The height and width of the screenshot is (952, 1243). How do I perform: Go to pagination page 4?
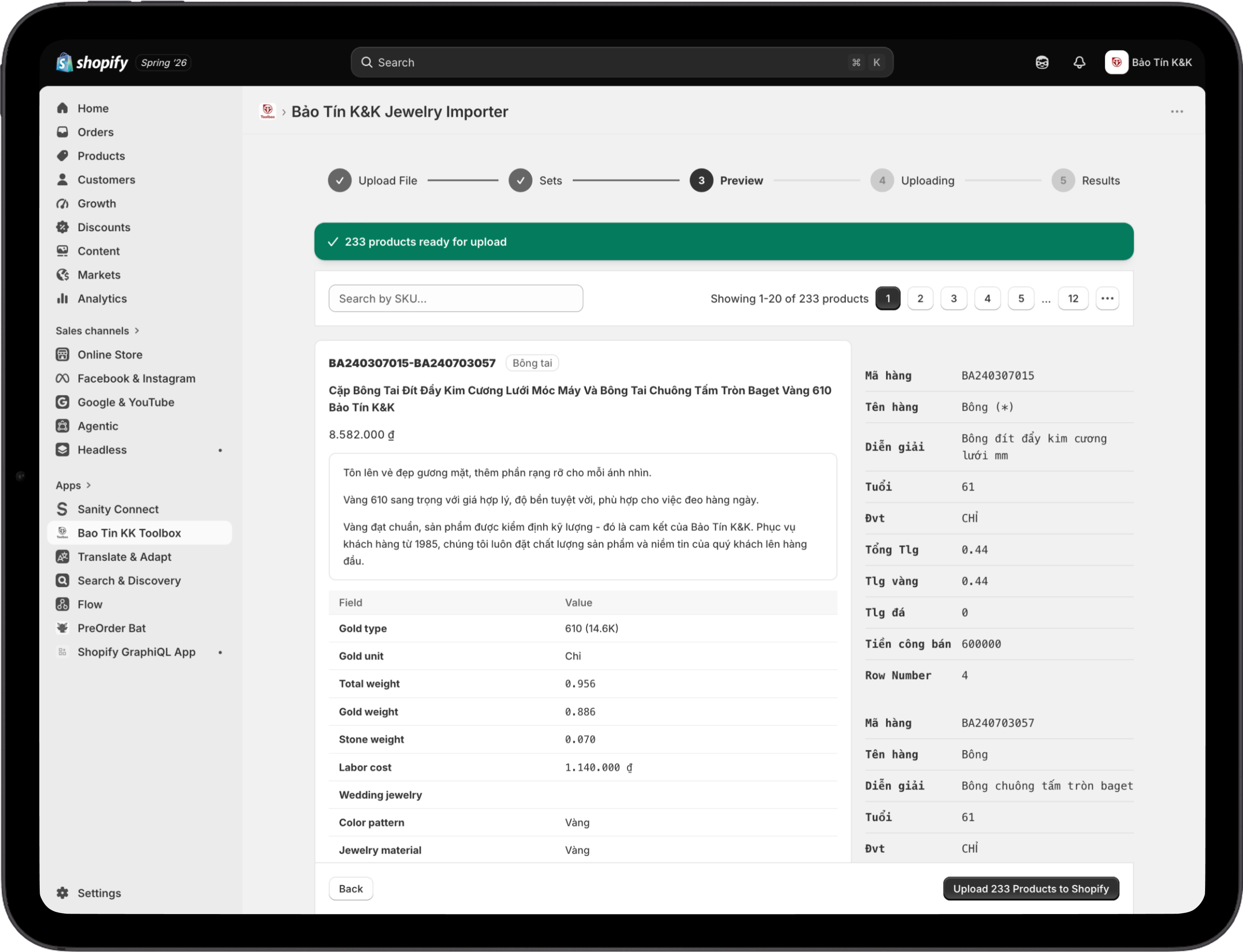click(988, 299)
